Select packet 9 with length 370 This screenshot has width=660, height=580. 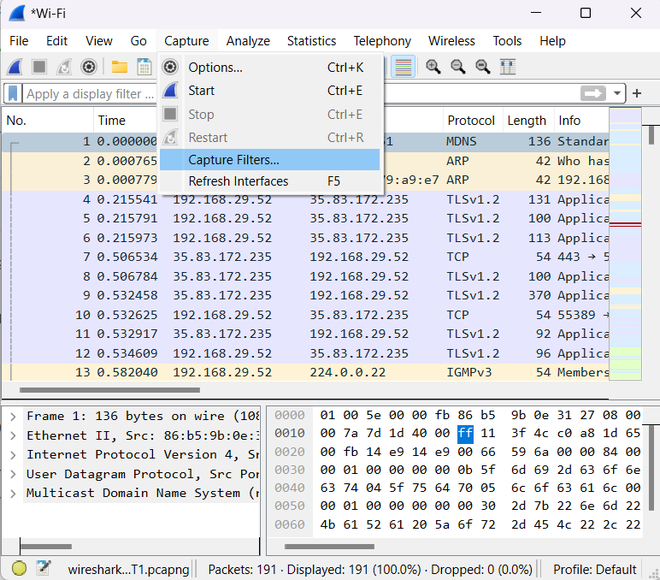coord(306,295)
